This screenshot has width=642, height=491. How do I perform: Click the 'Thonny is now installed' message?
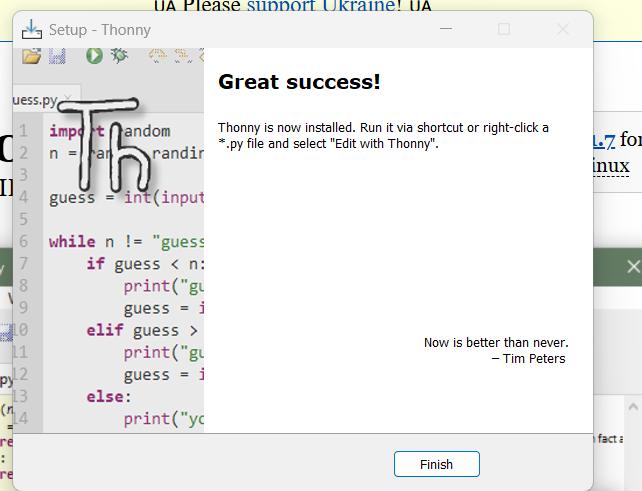[383, 136]
